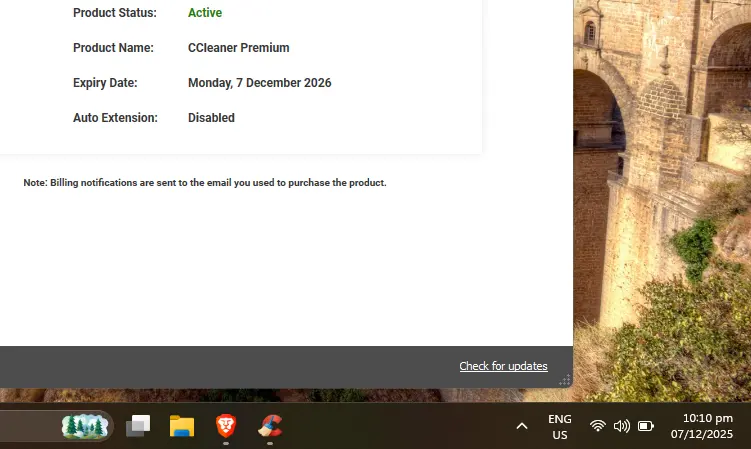Click the CCleaner window resize grip
751x449 pixels.
click(x=565, y=380)
